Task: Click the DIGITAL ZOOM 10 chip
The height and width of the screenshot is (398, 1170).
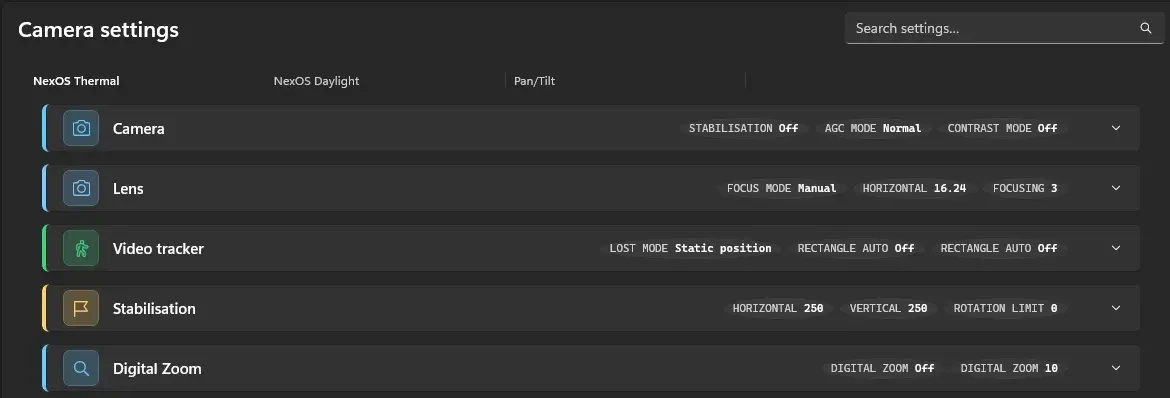Action: tap(1009, 368)
